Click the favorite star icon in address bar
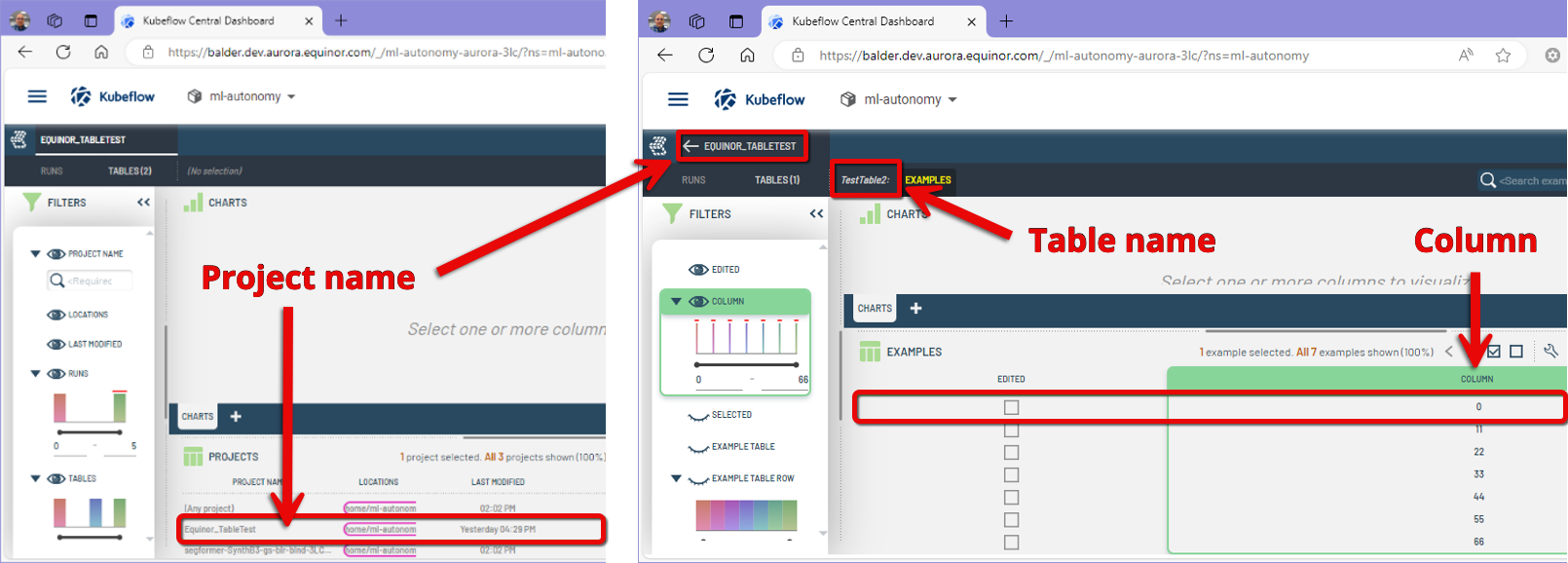The width and height of the screenshot is (1568, 563). pos(1503,56)
